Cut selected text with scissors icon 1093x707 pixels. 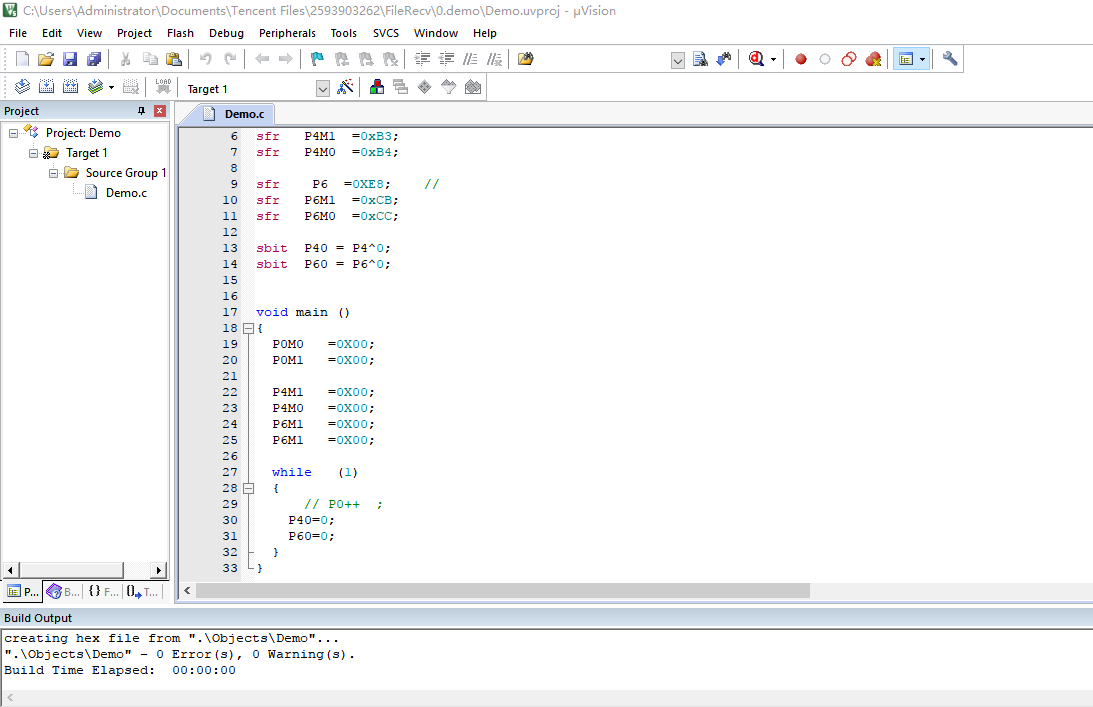[125, 59]
